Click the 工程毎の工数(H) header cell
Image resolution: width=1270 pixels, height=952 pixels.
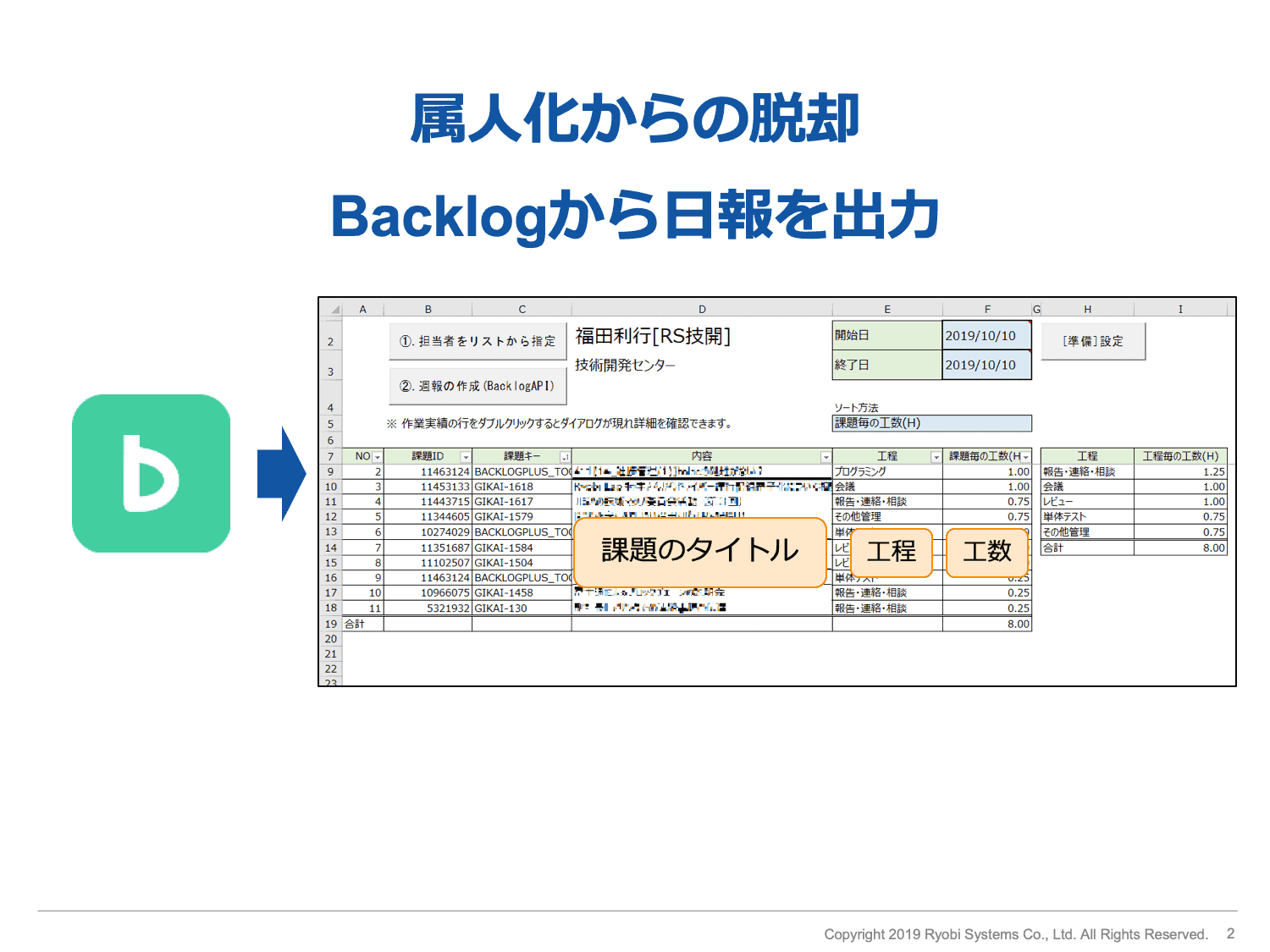pyautogui.click(x=1180, y=456)
